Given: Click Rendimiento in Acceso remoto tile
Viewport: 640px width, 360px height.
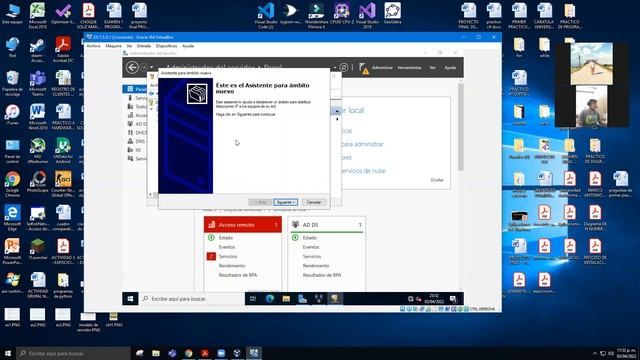Looking at the screenshot, I should point(232,266).
